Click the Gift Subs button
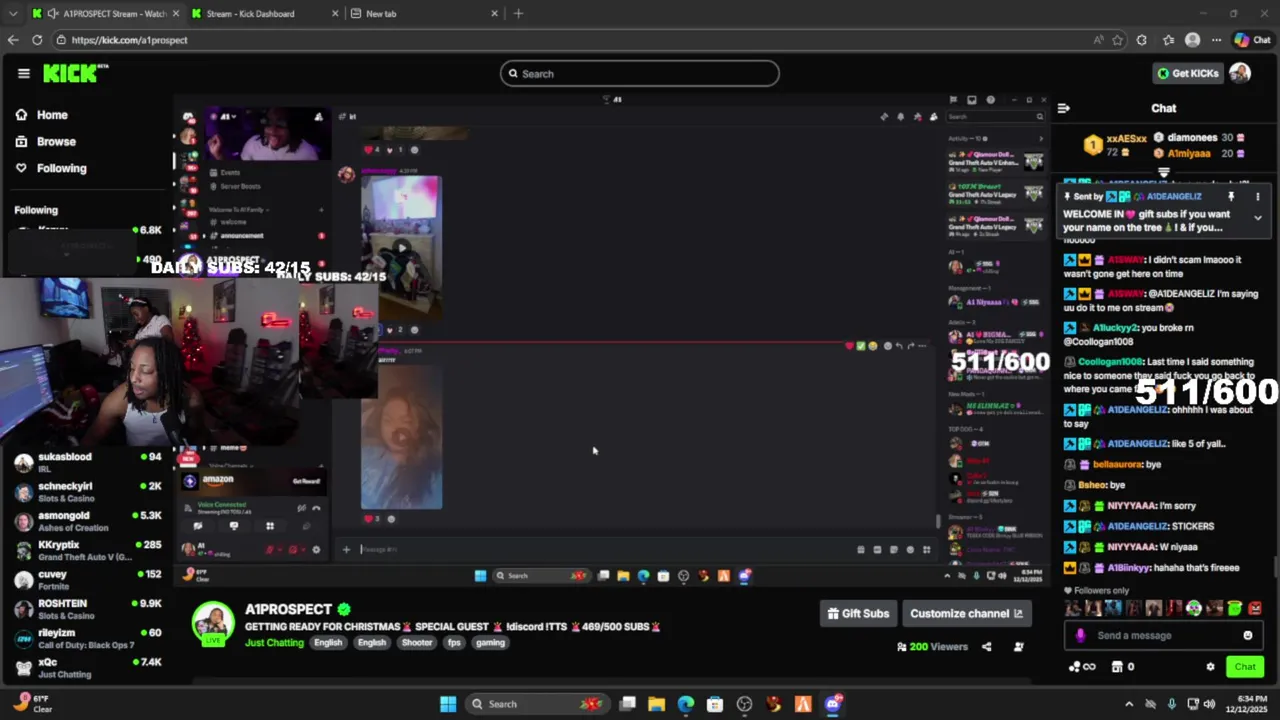The image size is (1280, 720). click(858, 614)
